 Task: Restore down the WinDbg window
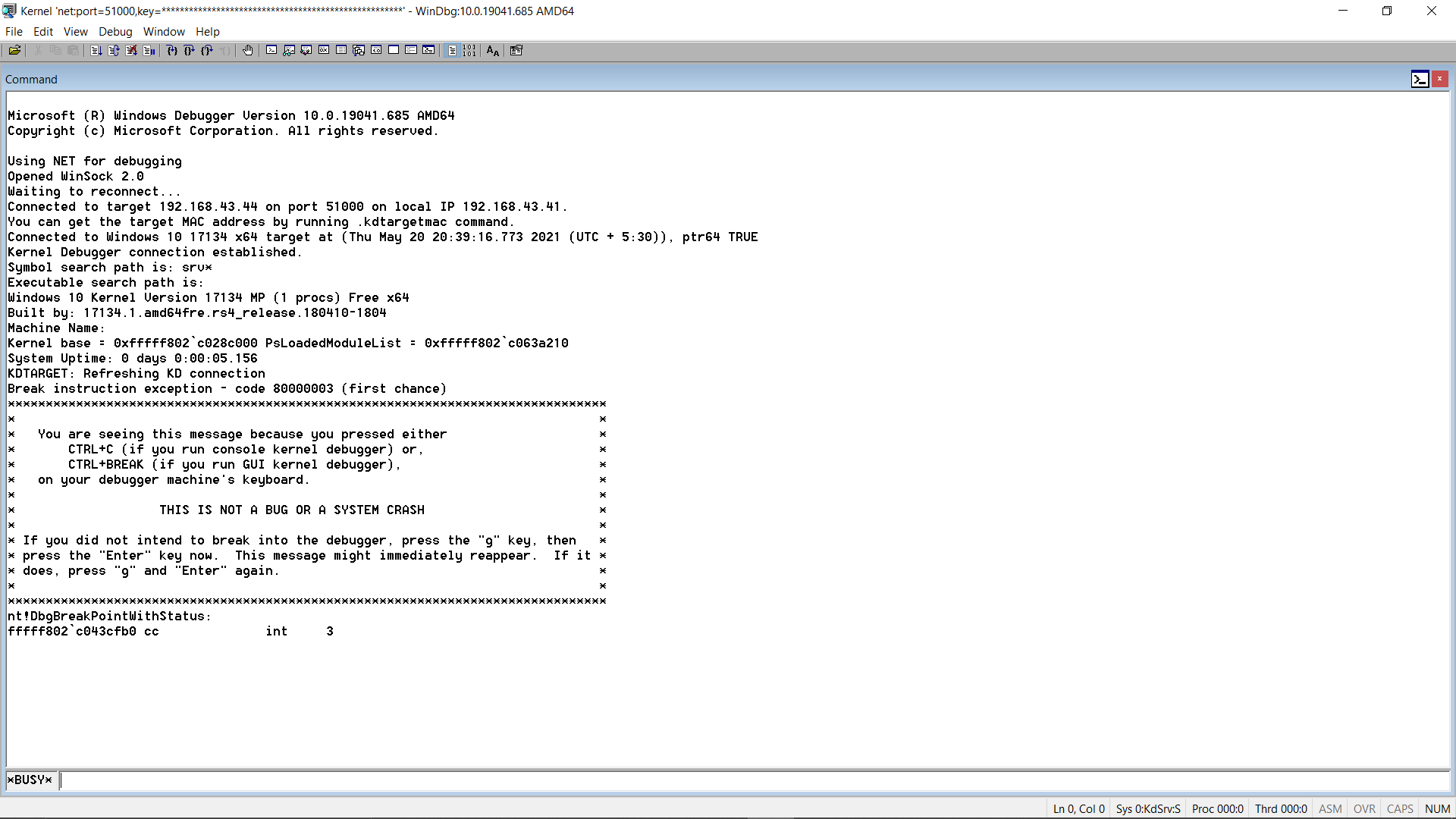coord(1387,11)
